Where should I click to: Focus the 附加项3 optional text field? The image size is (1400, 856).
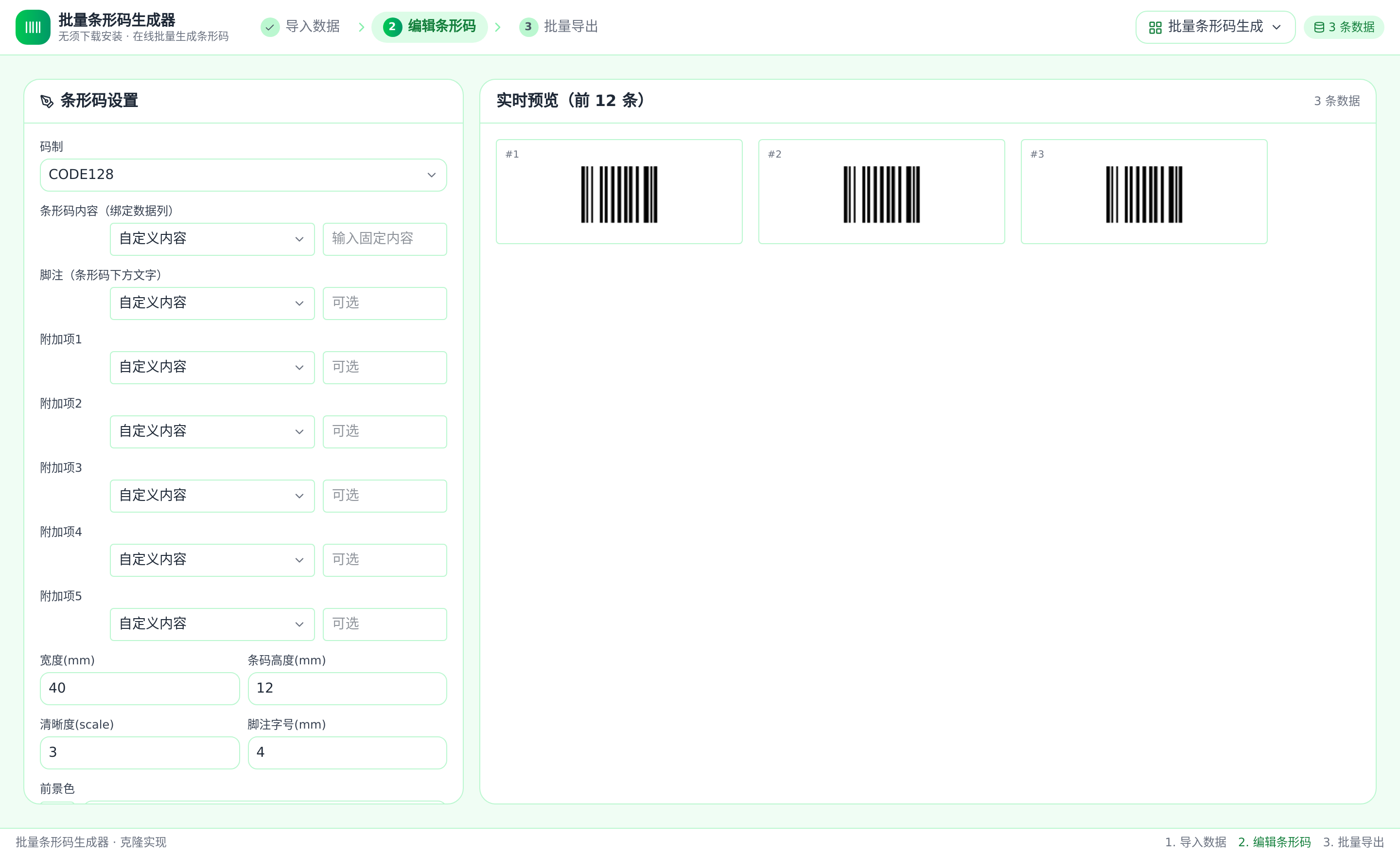[x=385, y=496]
